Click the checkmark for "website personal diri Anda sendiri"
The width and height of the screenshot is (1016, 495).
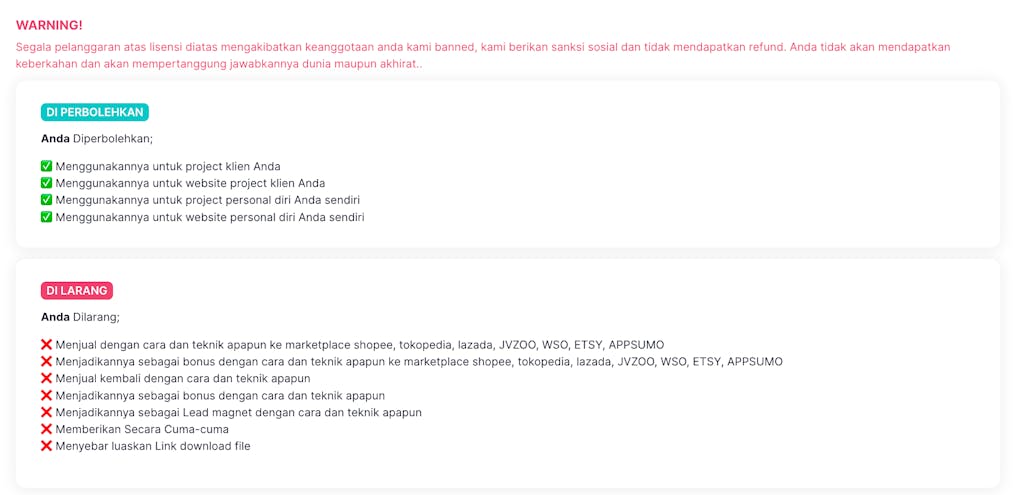46,217
